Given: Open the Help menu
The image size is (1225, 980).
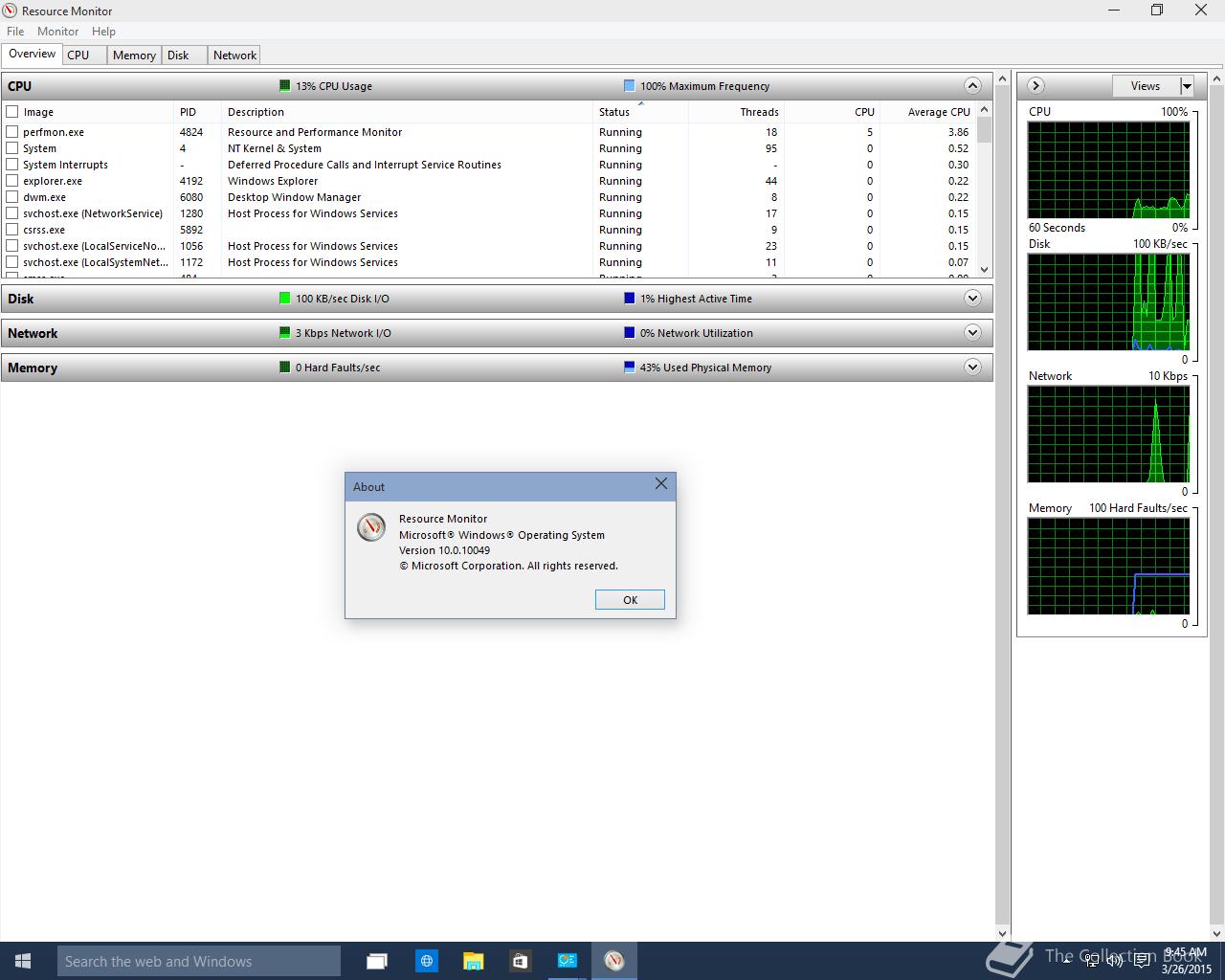Looking at the screenshot, I should [103, 31].
